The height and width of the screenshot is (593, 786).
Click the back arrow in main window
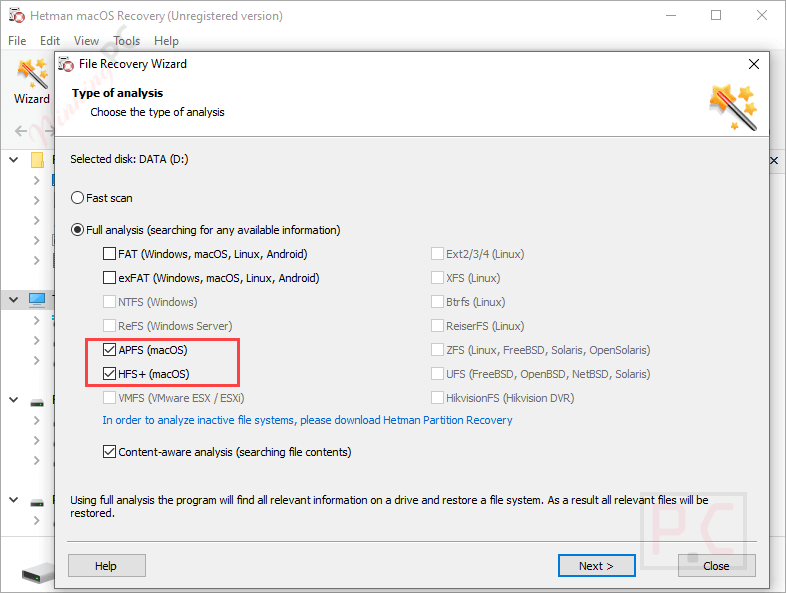point(21,131)
